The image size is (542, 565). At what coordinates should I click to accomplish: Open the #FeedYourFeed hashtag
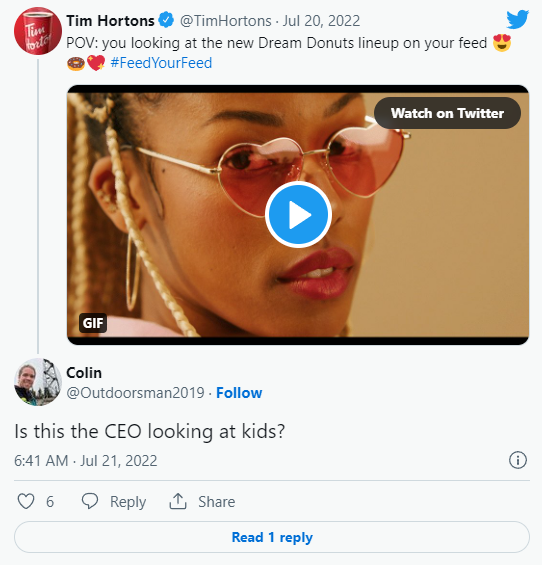pos(161,63)
